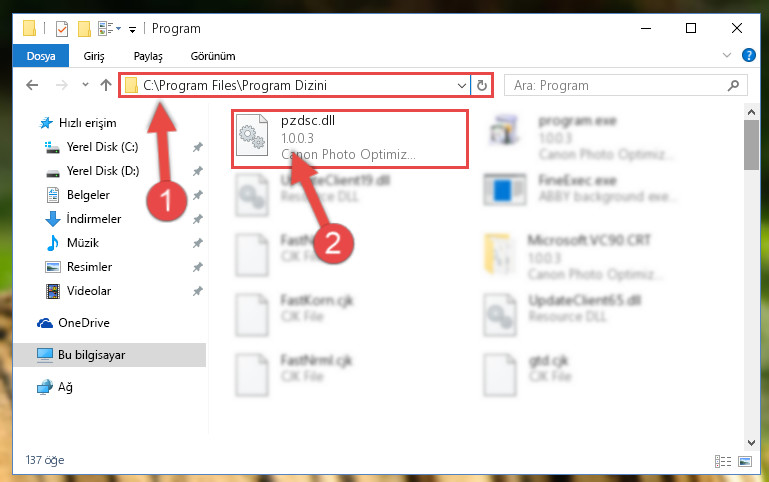Switch to large thumbnails view icon
The image size is (769, 482).
(x=744, y=461)
